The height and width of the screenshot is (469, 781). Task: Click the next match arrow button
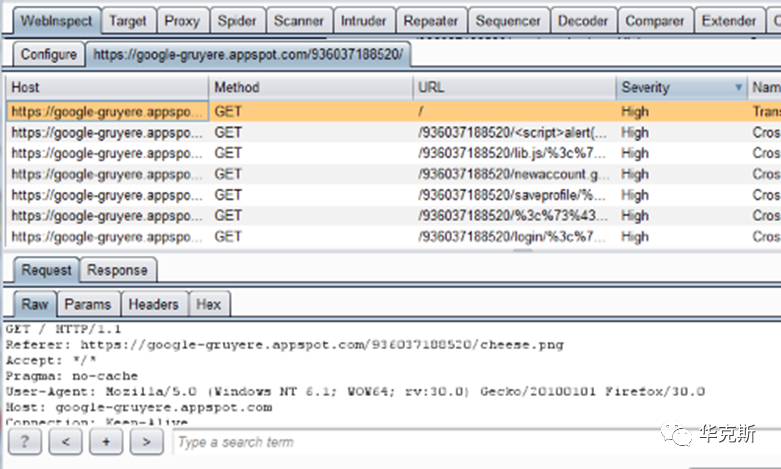[x=145, y=441]
